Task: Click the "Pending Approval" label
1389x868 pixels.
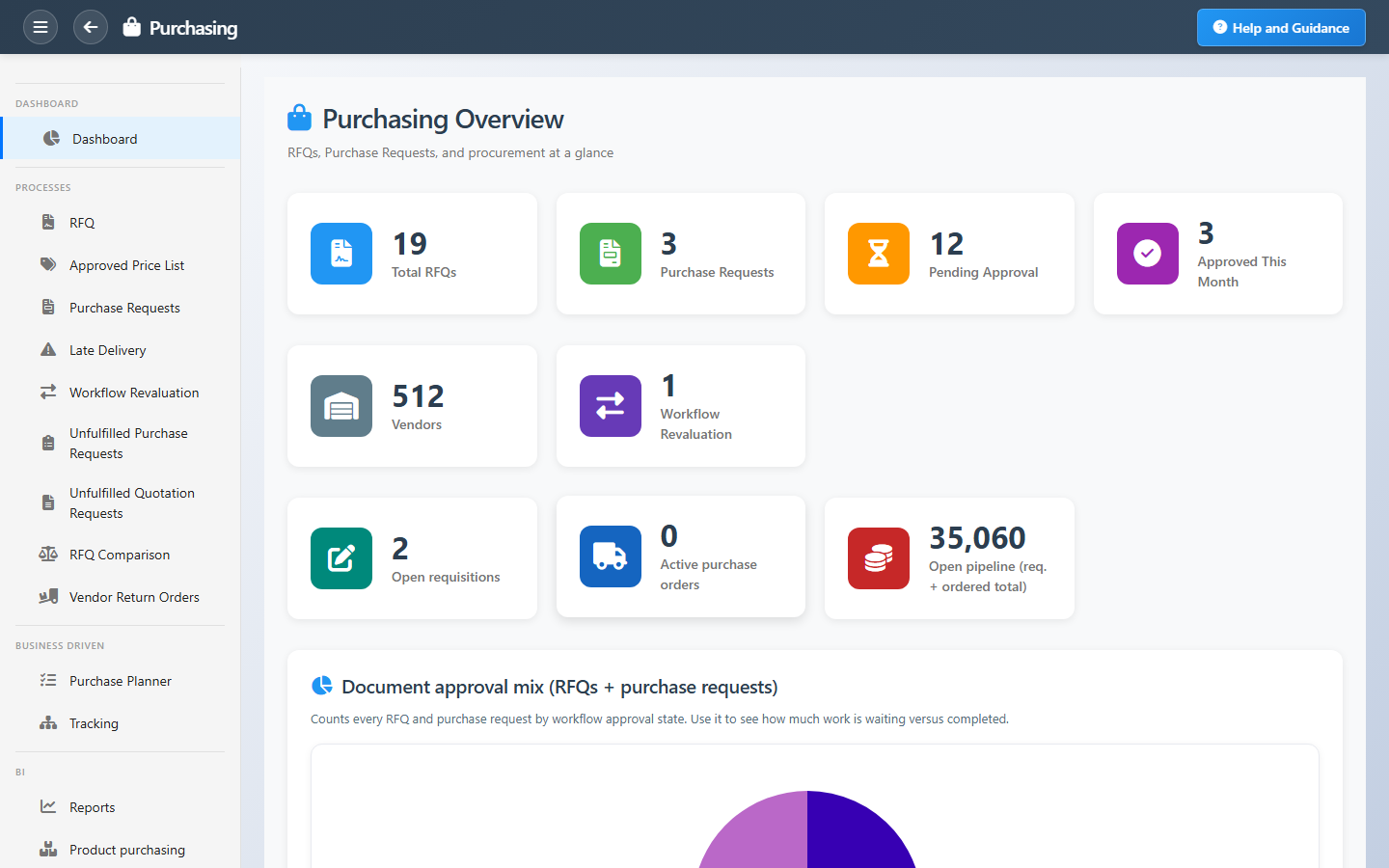Action: point(984,272)
